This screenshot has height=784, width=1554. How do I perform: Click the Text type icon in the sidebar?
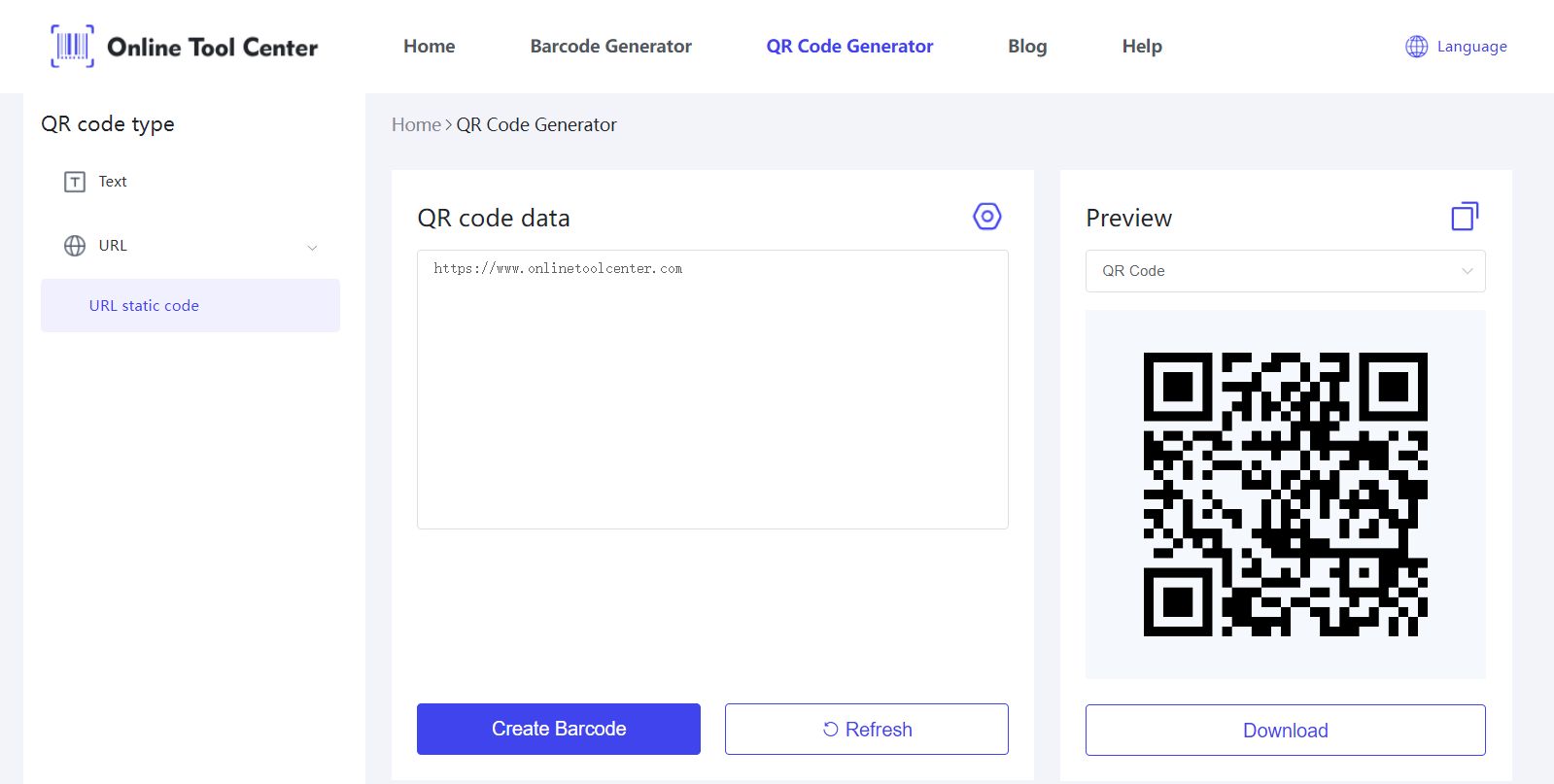75,182
